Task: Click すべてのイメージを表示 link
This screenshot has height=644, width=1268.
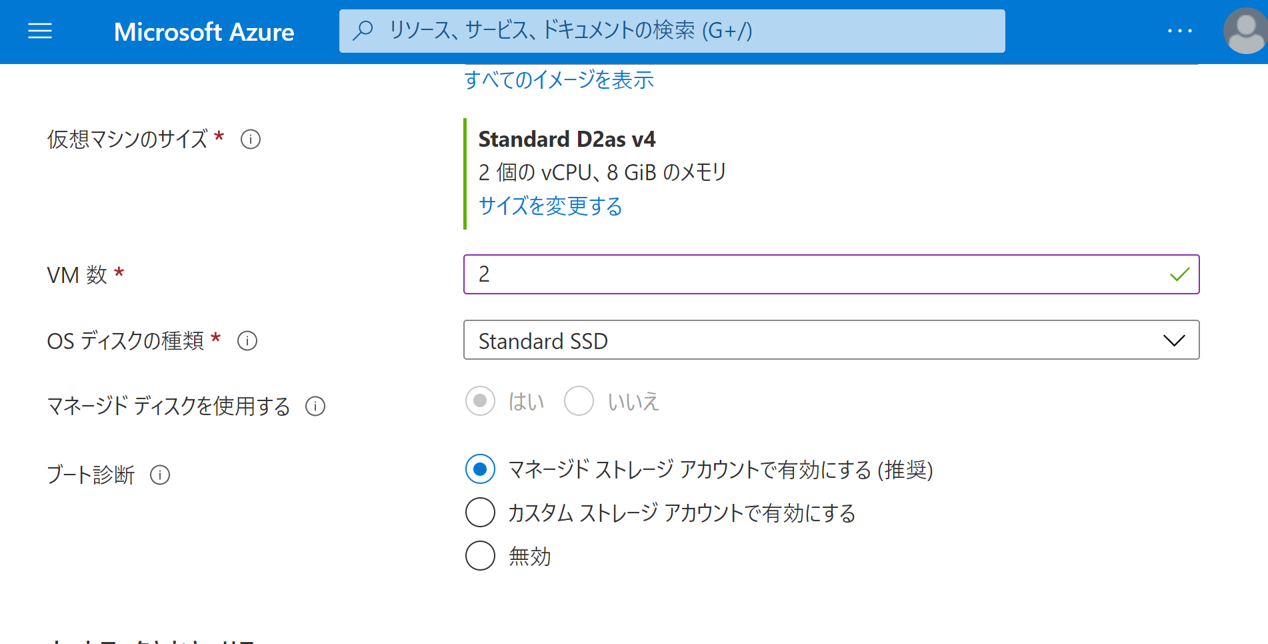Action: click(559, 80)
